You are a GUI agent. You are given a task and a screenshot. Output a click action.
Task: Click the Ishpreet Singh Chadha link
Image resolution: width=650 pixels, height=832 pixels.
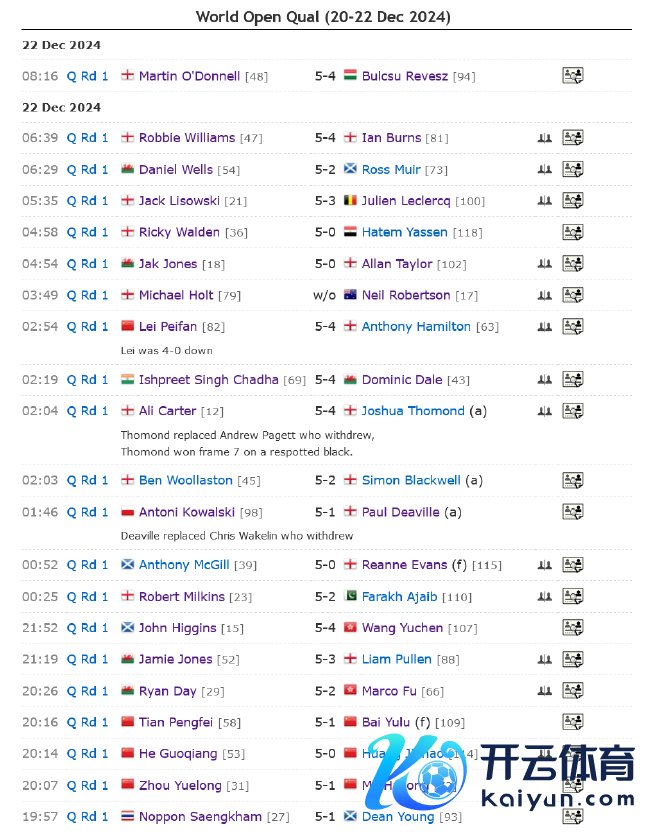coord(208,380)
